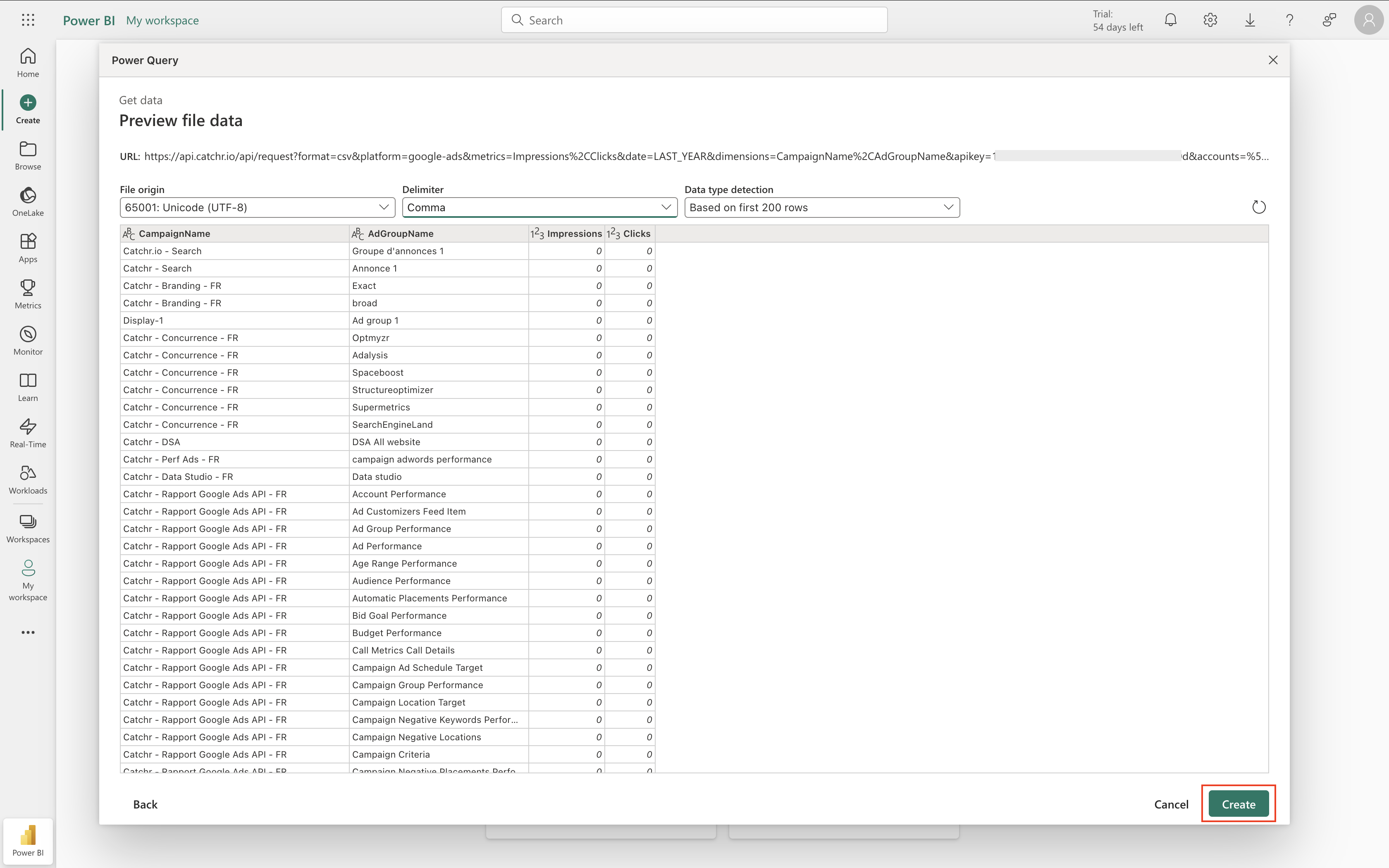This screenshot has height=868, width=1389.
Task: Click the Search input field
Action: click(694, 20)
